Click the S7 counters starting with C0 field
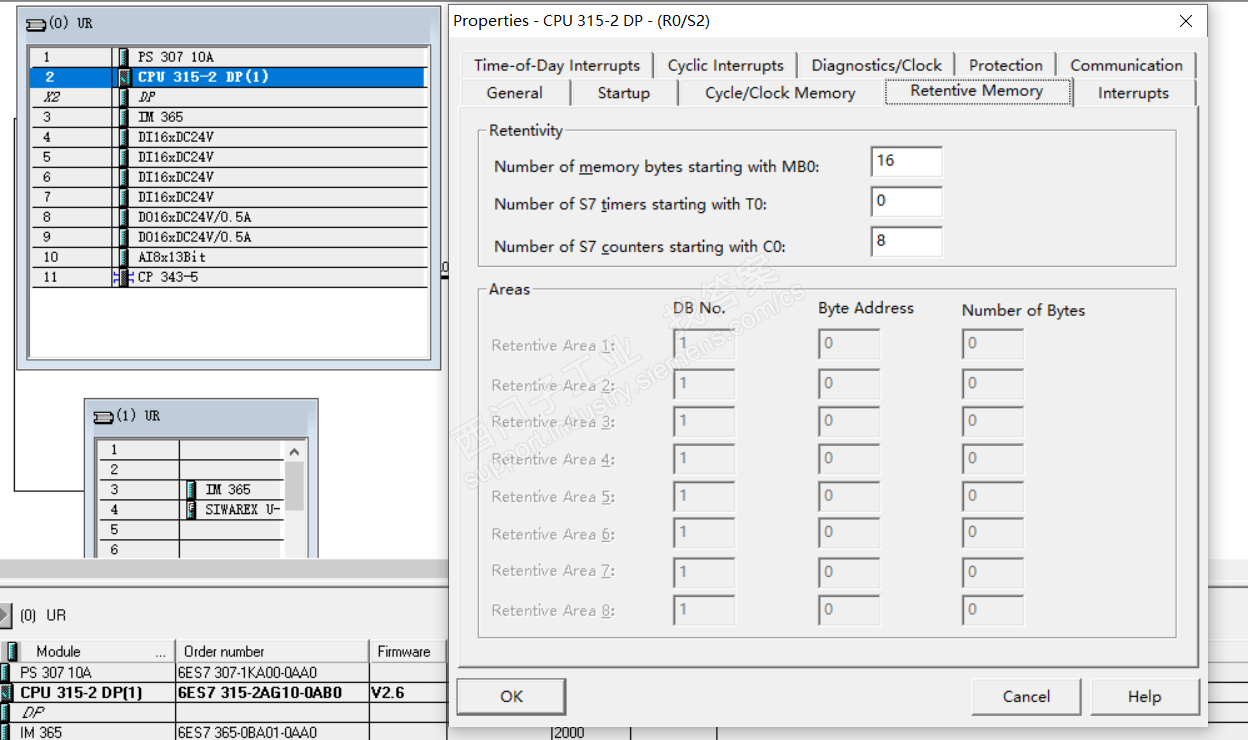The height and width of the screenshot is (740, 1248). click(906, 241)
